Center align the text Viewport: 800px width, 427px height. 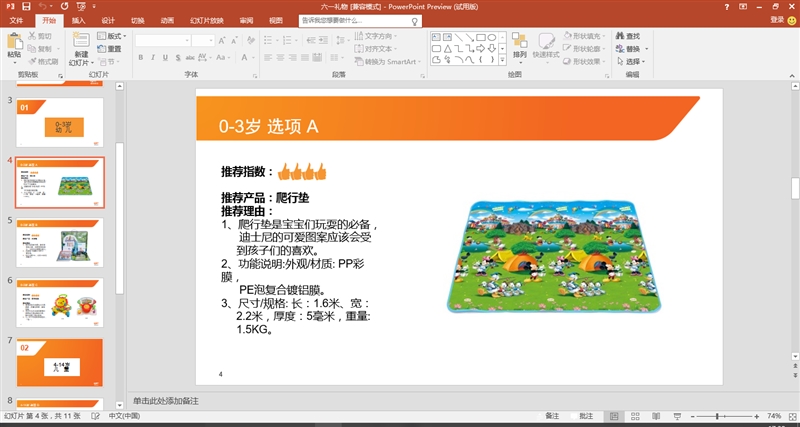[280, 58]
